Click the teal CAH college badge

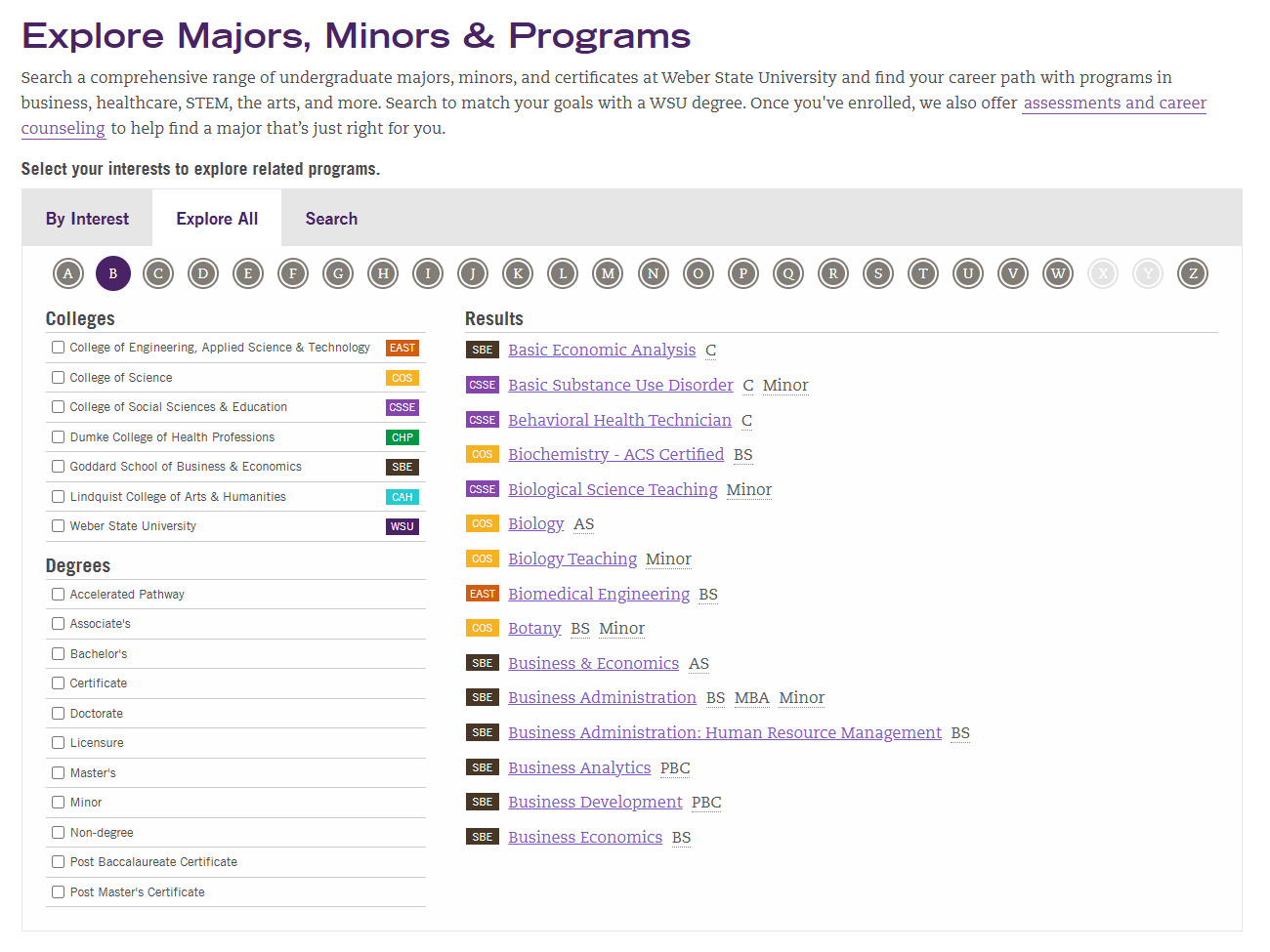[x=402, y=497]
